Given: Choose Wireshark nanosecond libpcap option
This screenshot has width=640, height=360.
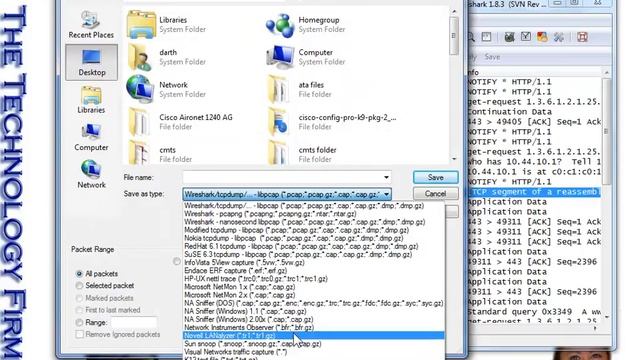Looking at the screenshot, I should click(313, 222).
